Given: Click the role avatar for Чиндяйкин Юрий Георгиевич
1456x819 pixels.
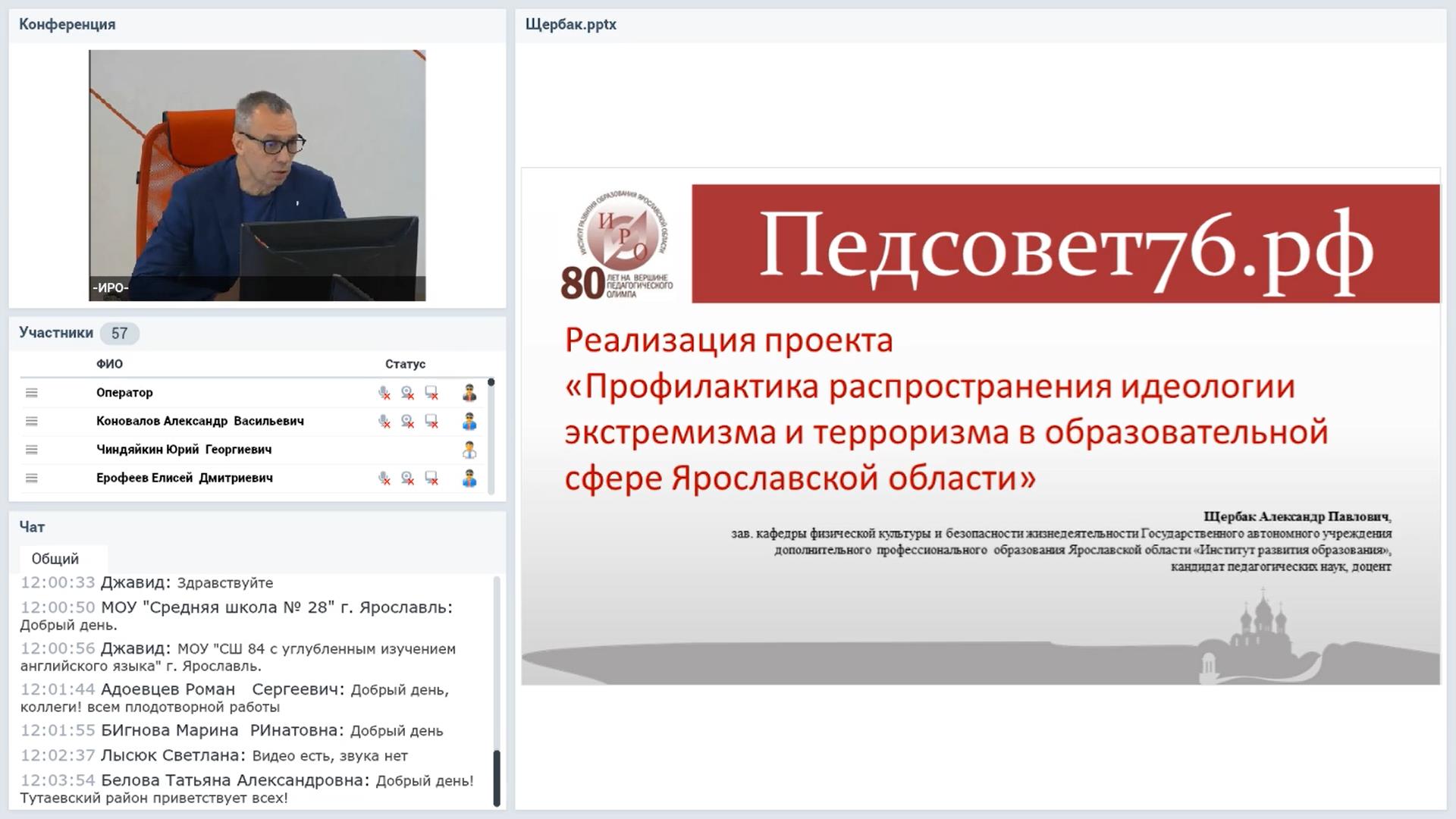Looking at the screenshot, I should tap(469, 450).
